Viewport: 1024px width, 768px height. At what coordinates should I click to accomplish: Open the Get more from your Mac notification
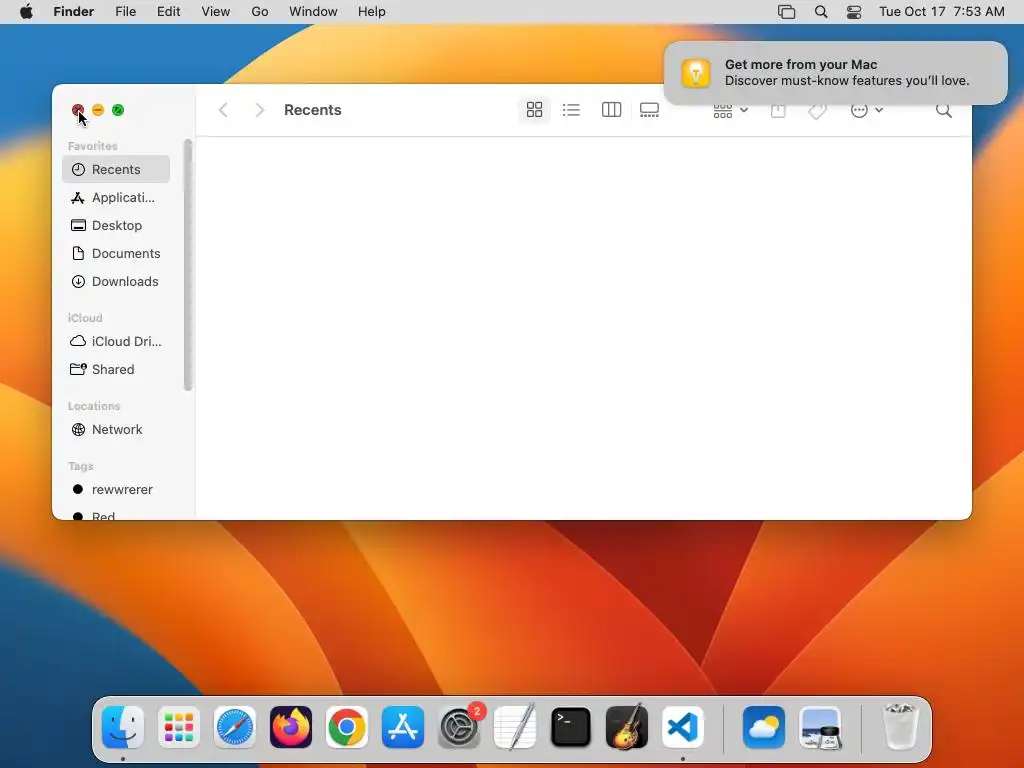coord(835,72)
